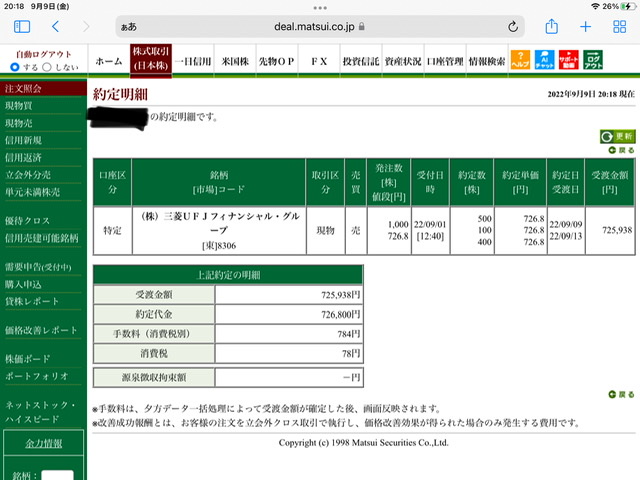Select 単元未満株売 in the sidebar
This screenshot has height=480, width=640.
pos(32,192)
